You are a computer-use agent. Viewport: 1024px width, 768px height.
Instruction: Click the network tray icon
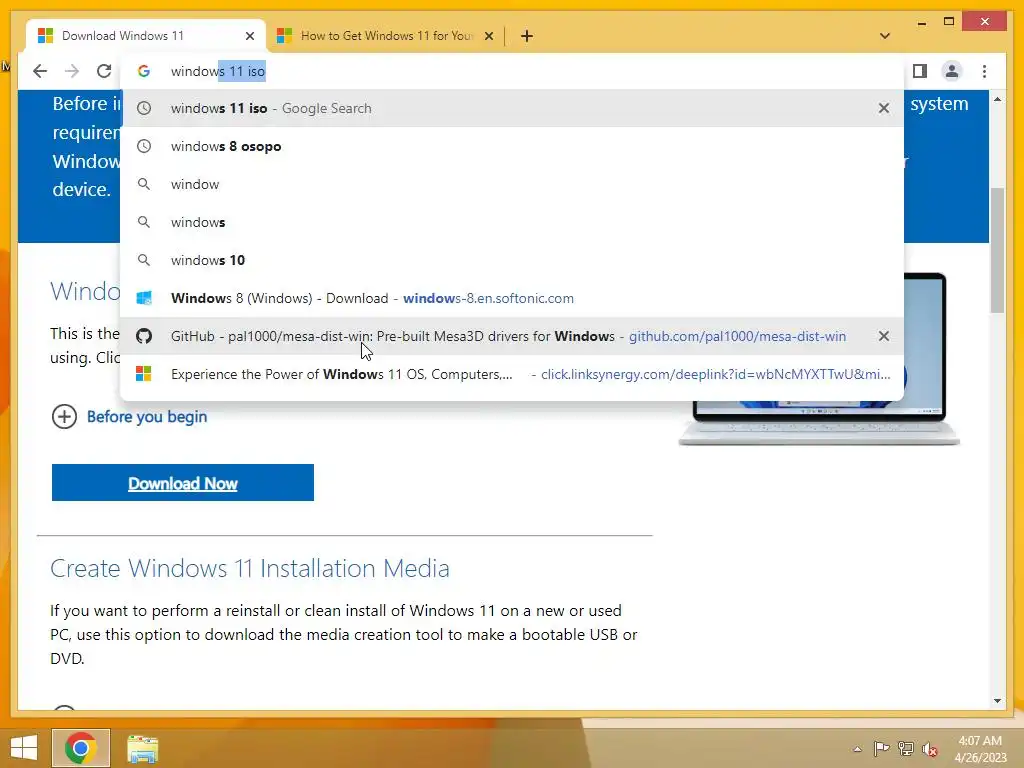pos(905,748)
